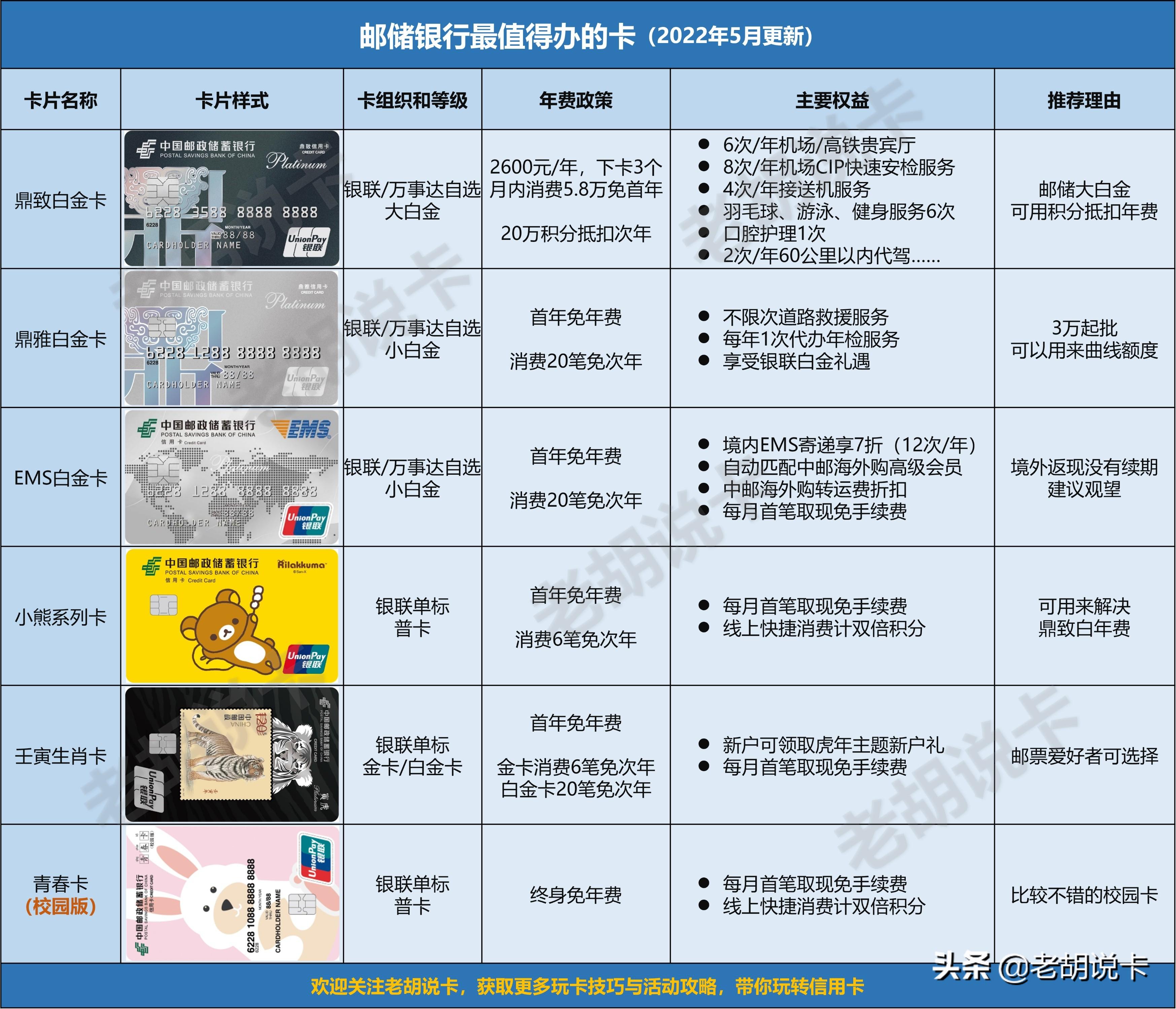Click 消费20笔免次年 in EMS row
The width and height of the screenshot is (1176, 1009).
click(x=576, y=500)
